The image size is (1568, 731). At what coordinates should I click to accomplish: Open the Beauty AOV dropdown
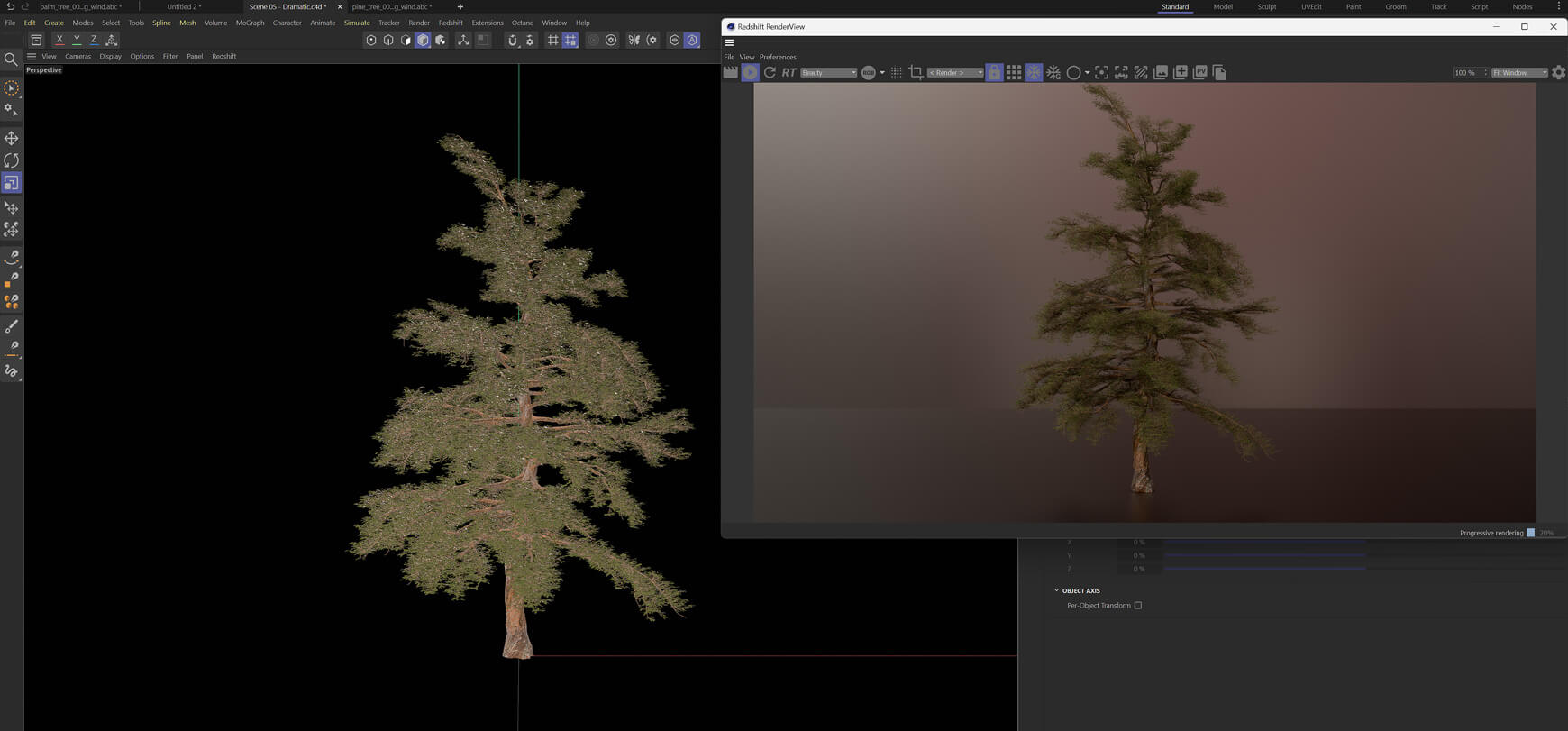(828, 72)
